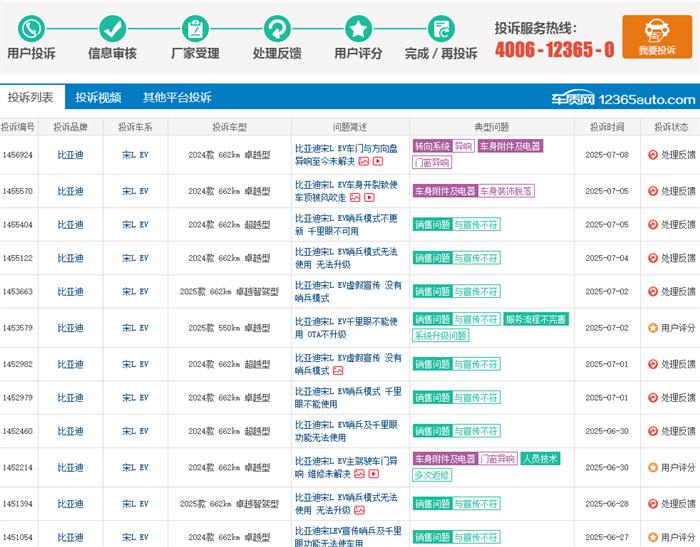Click the 转向系统 tag in row 1456924

point(432,146)
